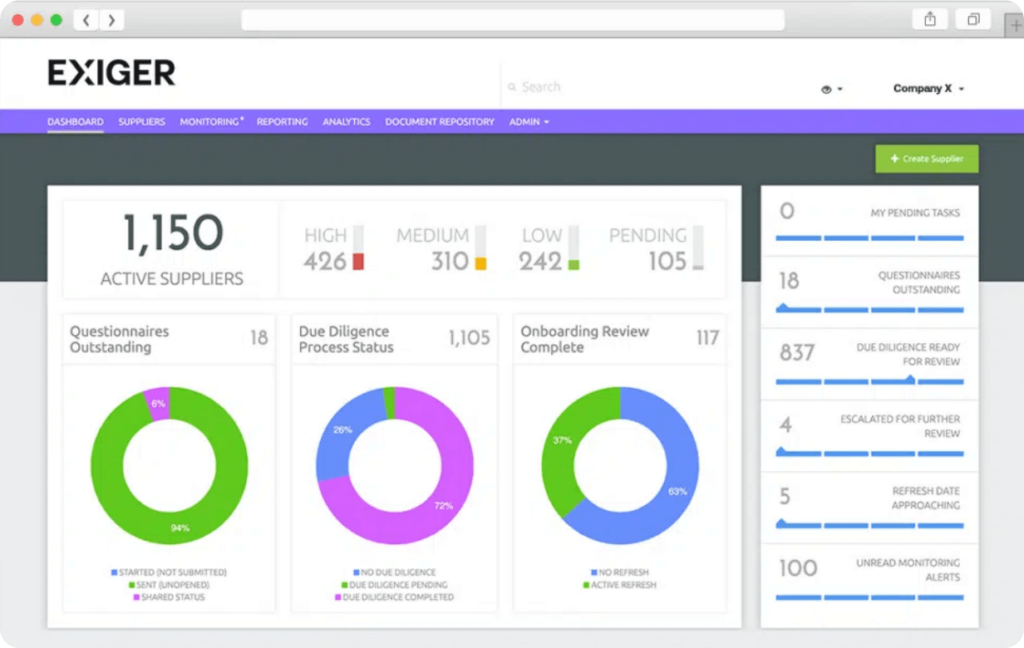The image size is (1024, 648).
Task: Add a new browser tab
Action: click(1015, 25)
